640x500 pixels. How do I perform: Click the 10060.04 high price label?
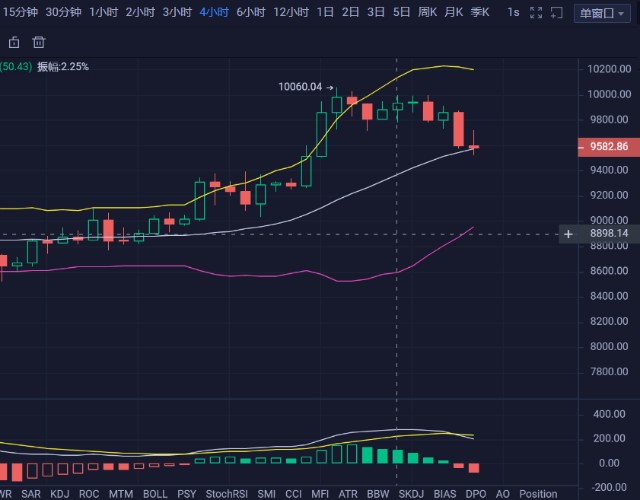tap(300, 87)
